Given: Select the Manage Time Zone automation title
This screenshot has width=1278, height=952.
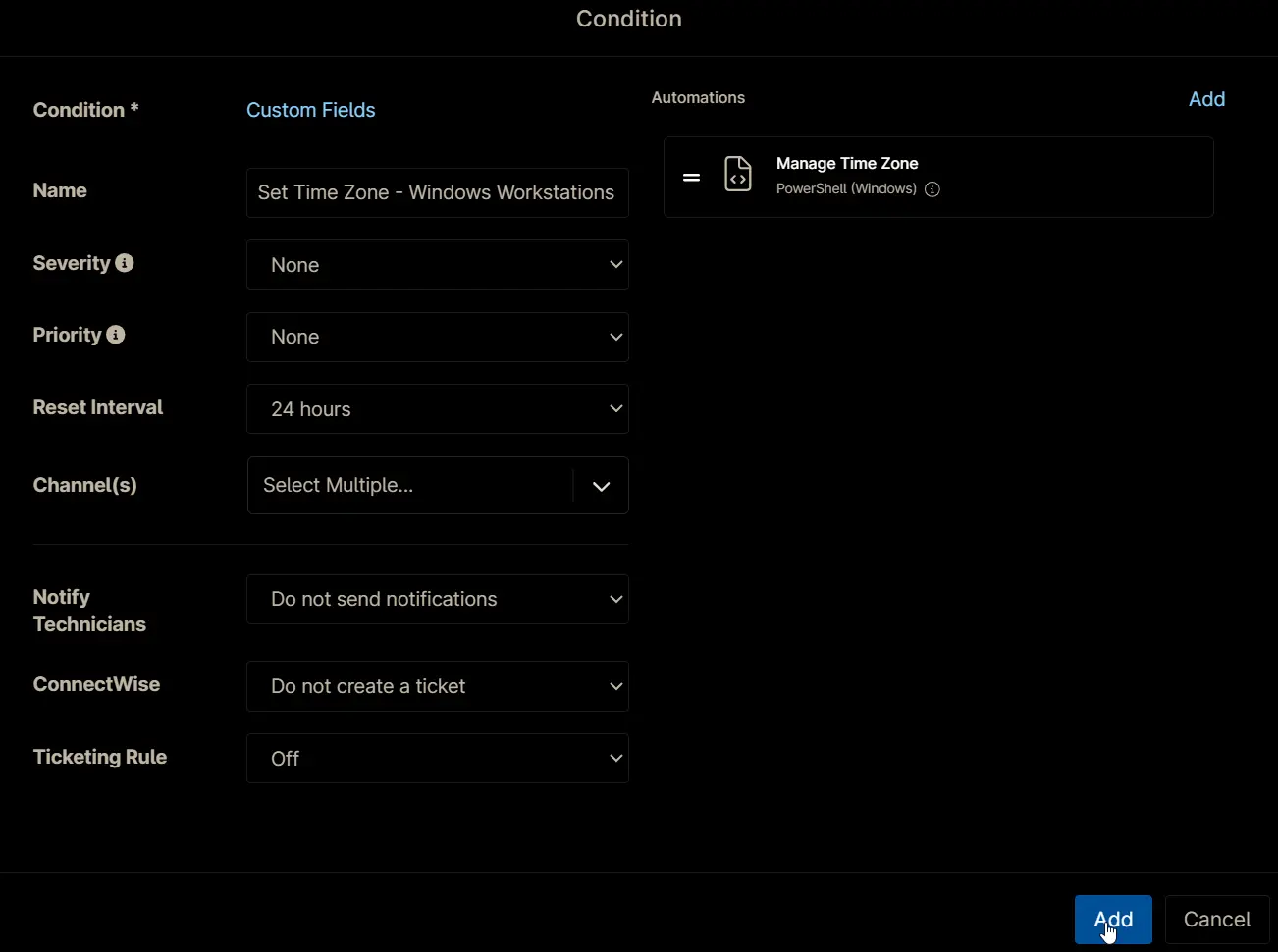Looking at the screenshot, I should click(847, 164).
